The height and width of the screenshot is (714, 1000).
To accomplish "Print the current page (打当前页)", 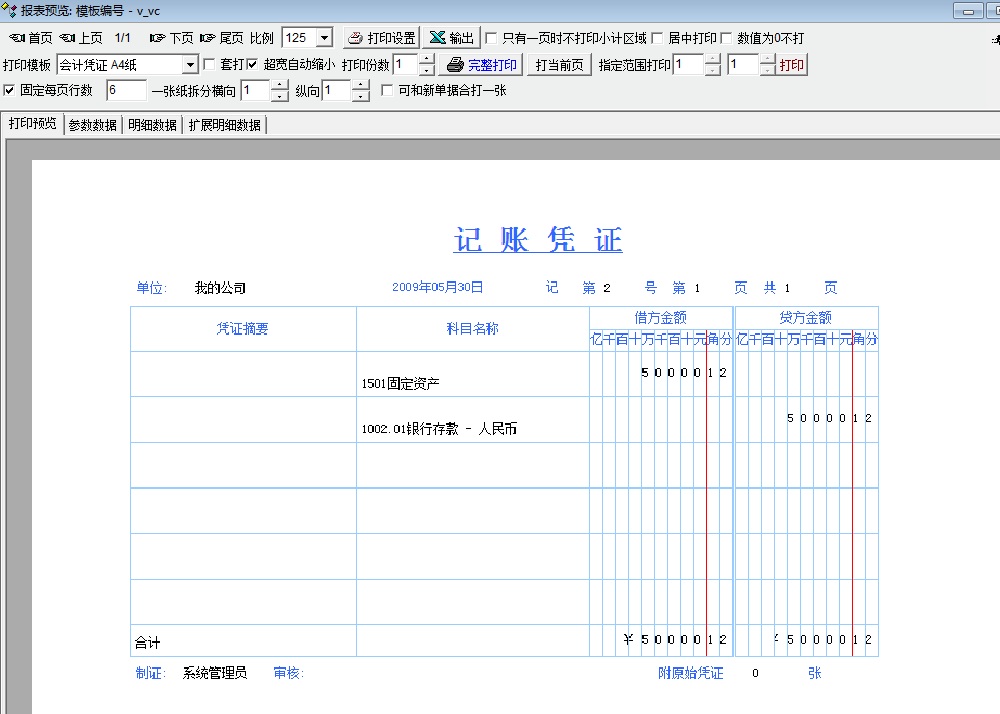I will pyautogui.click(x=559, y=65).
